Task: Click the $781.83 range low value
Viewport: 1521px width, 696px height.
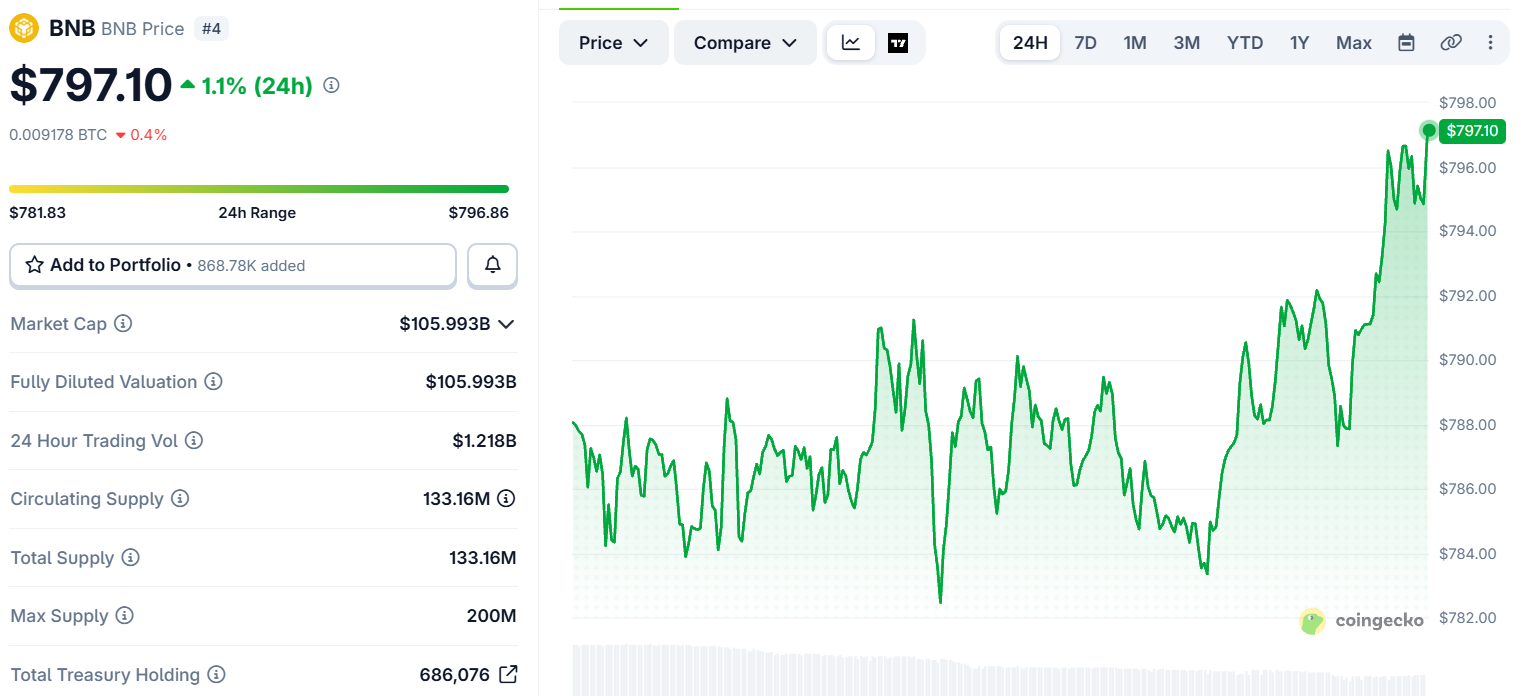Action: coord(37,213)
